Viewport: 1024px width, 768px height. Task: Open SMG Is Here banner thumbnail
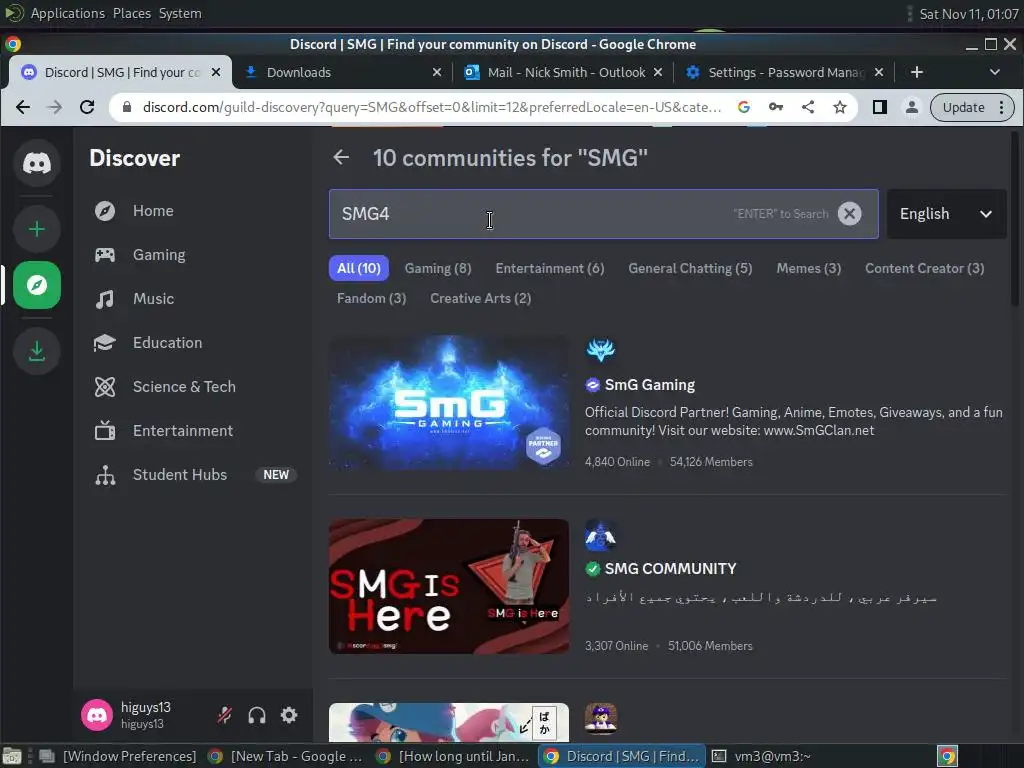[x=449, y=586]
